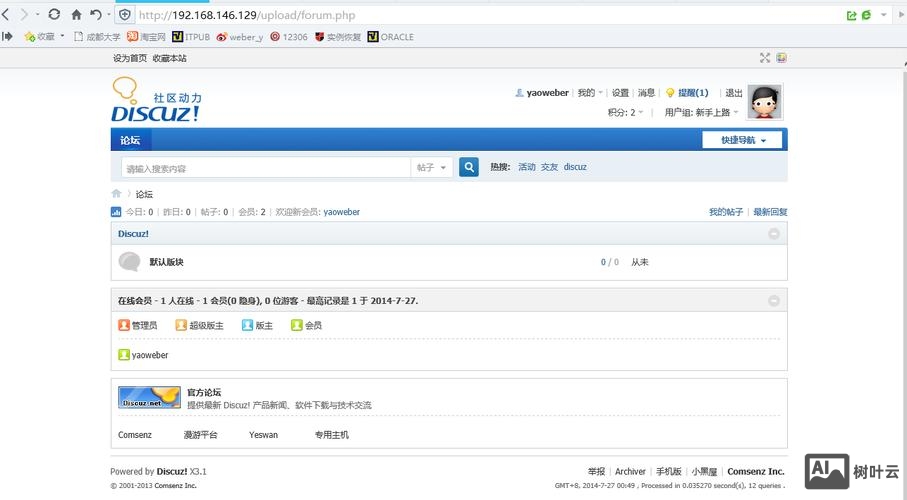Screen dimensions: 907x500
Task: Click the Discuz! logo
Action: (x=156, y=101)
